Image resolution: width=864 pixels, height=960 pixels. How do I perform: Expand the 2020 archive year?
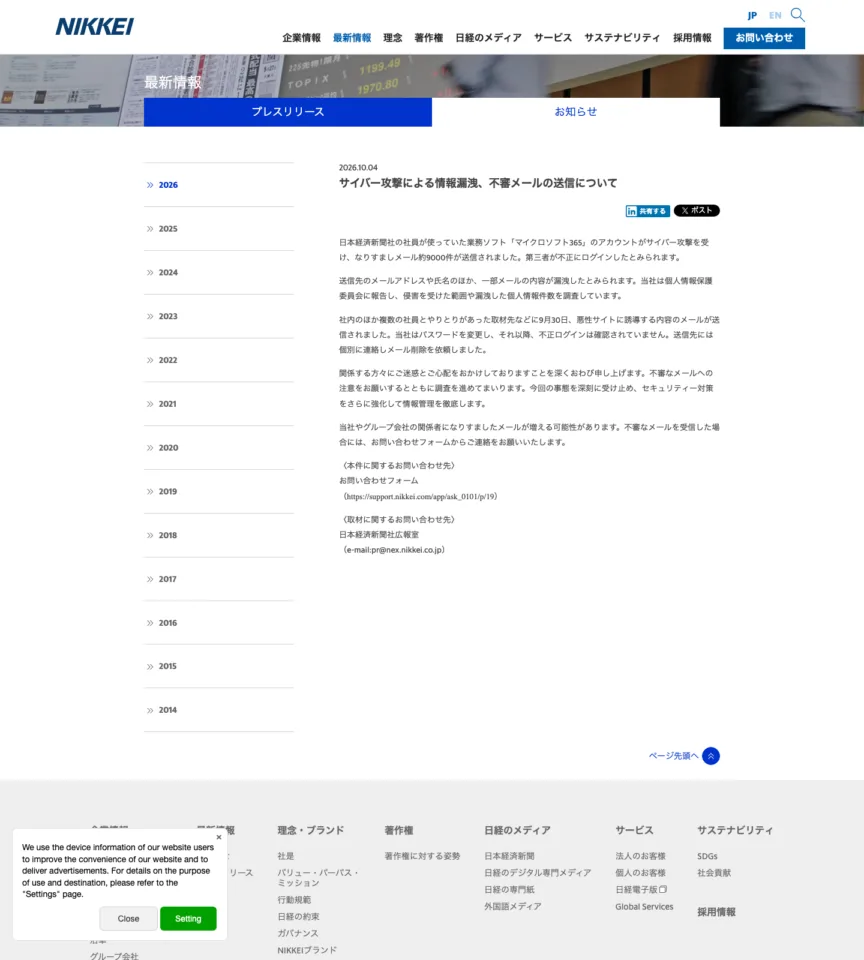(219, 448)
